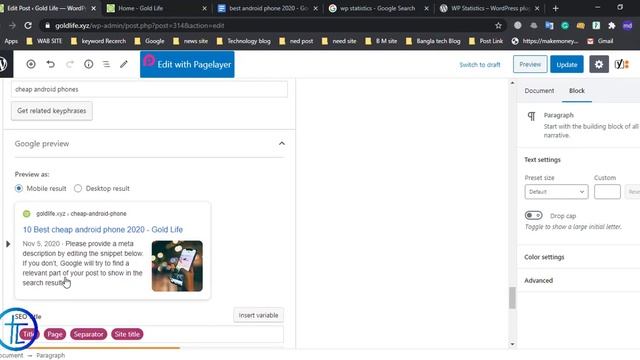Click the WordPress logo icon
The image size is (640, 360).
coord(4,64)
